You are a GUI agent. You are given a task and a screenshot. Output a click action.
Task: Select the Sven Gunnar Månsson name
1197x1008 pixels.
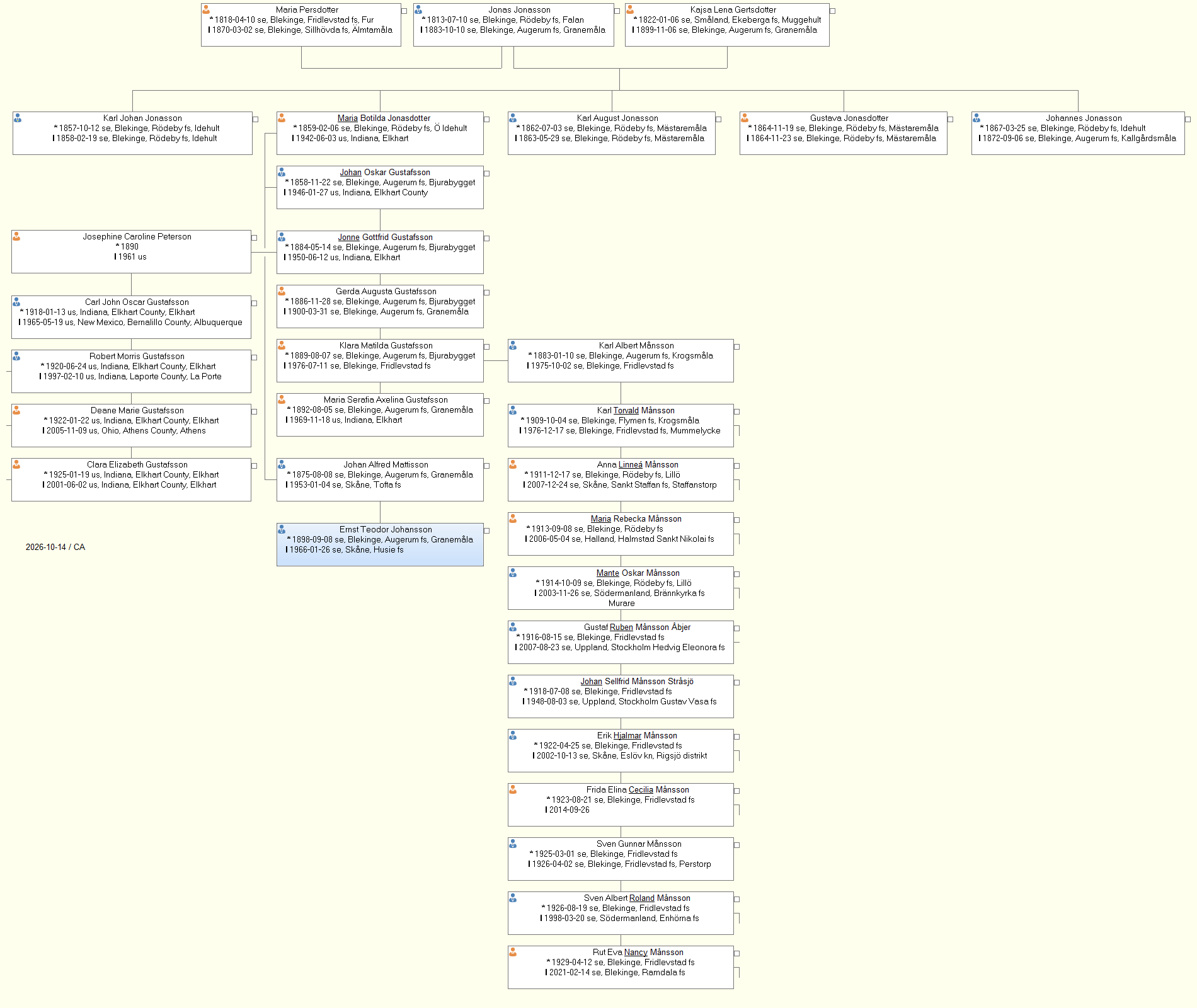click(x=639, y=844)
